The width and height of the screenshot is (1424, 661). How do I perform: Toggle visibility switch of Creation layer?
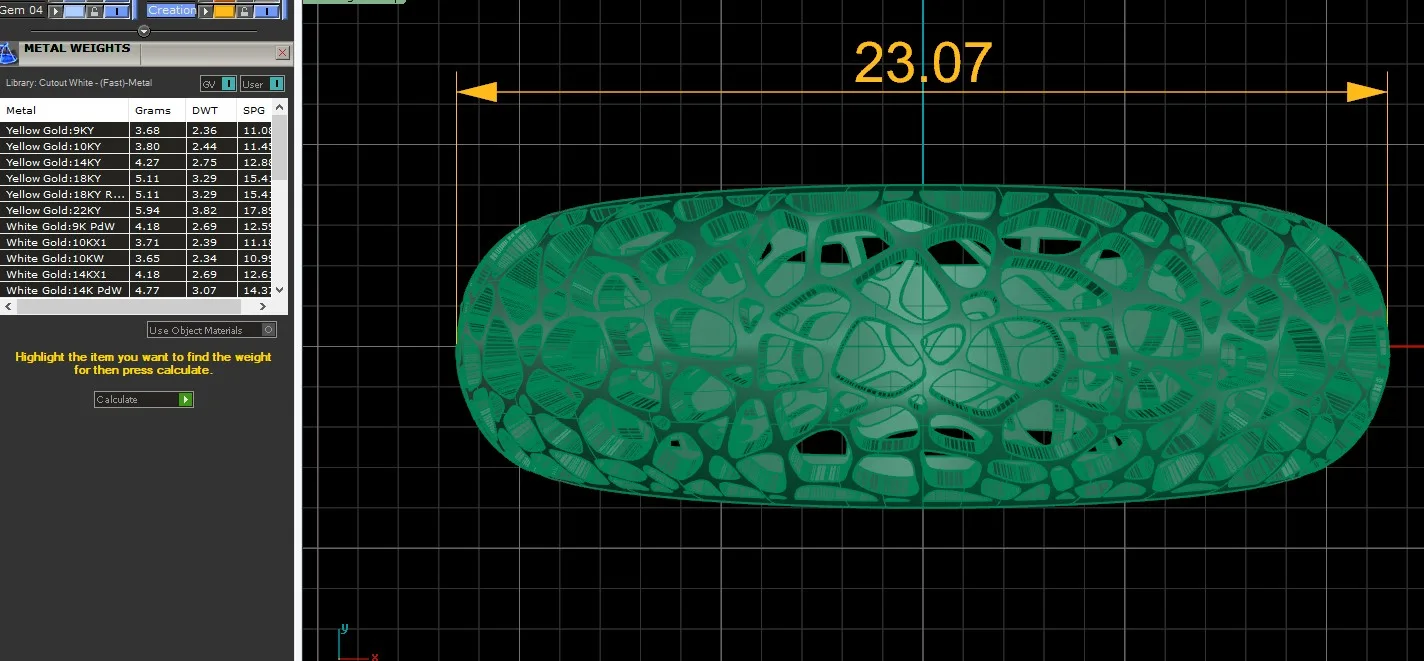point(266,11)
